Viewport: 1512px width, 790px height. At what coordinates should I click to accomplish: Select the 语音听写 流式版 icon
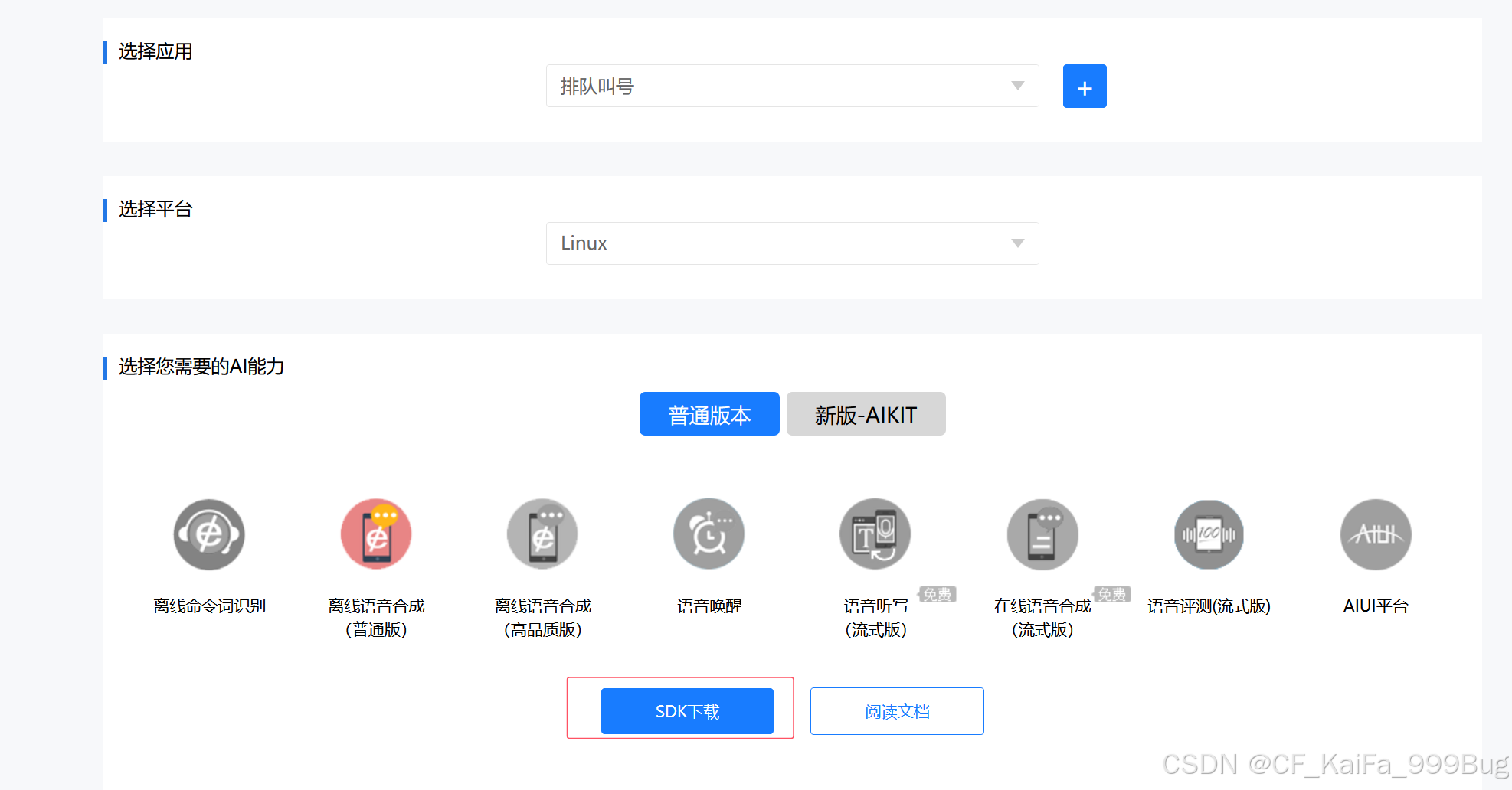(x=875, y=534)
